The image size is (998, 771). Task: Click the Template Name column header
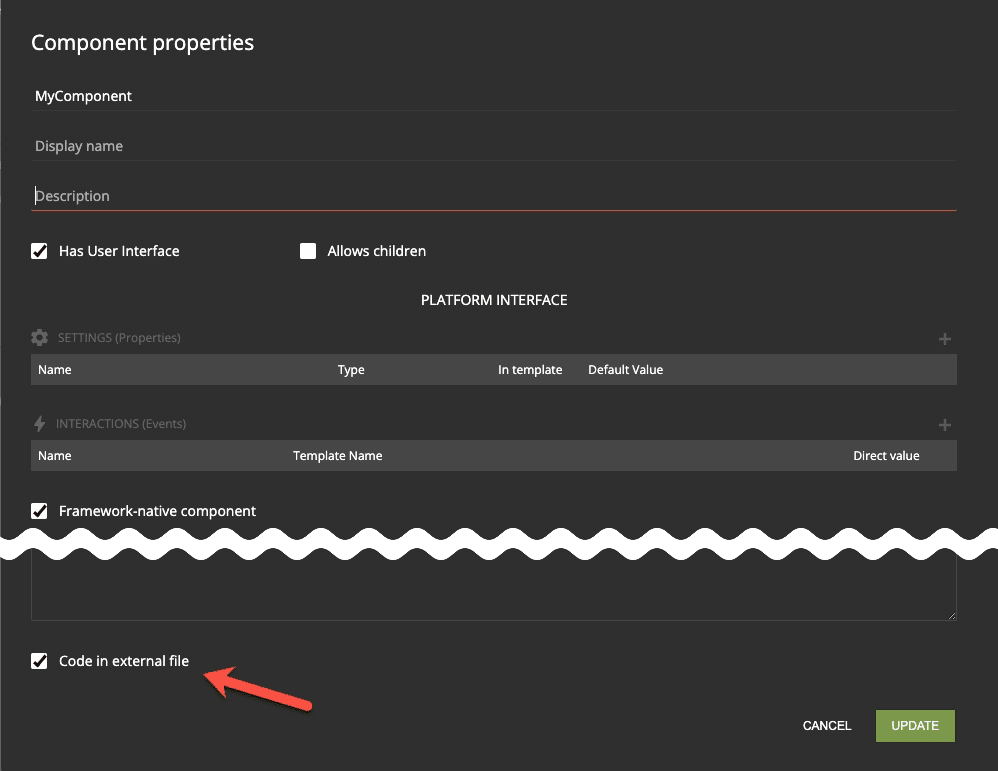tap(338, 456)
